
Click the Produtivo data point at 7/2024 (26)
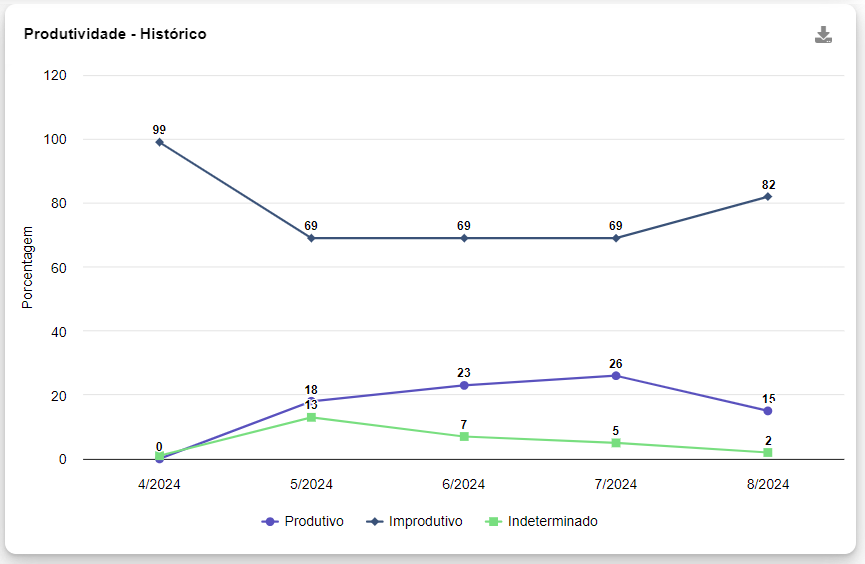[x=616, y=376]
